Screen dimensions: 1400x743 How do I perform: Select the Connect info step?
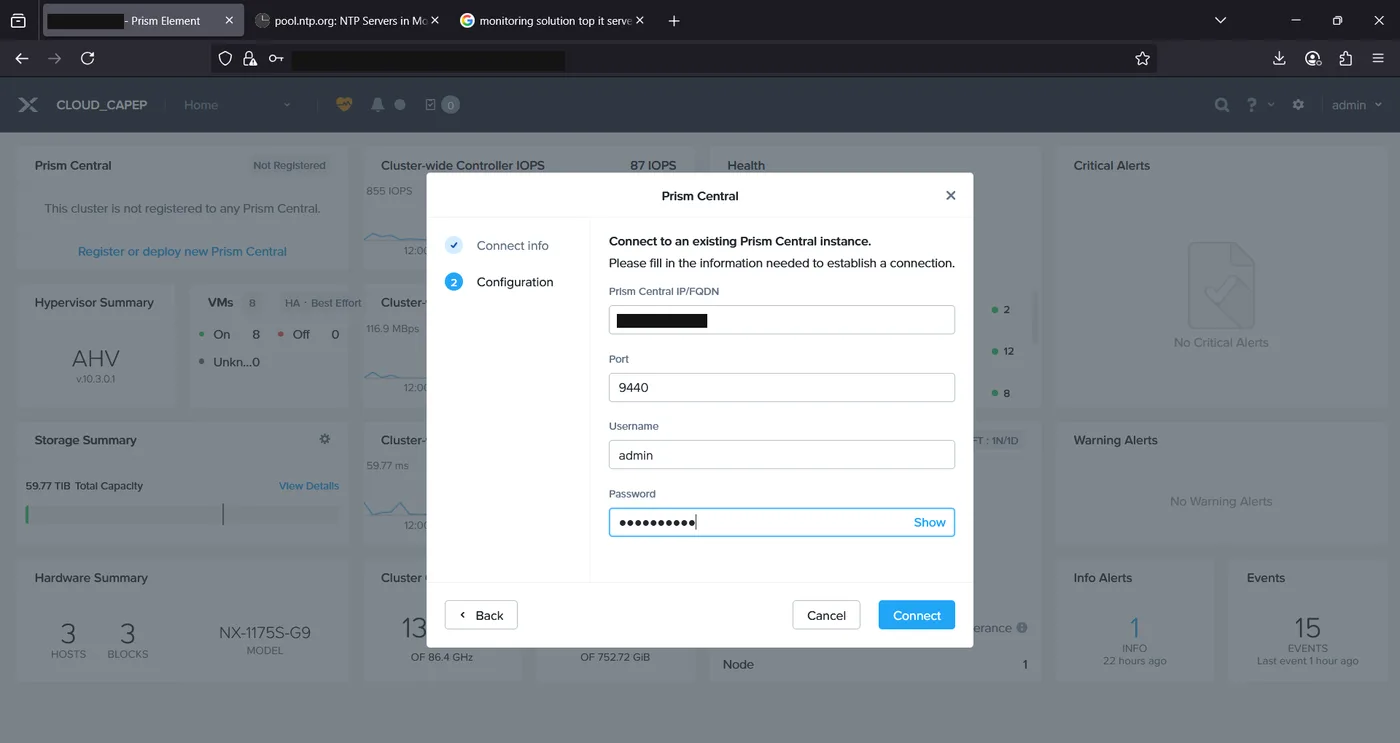coord(498,245)
